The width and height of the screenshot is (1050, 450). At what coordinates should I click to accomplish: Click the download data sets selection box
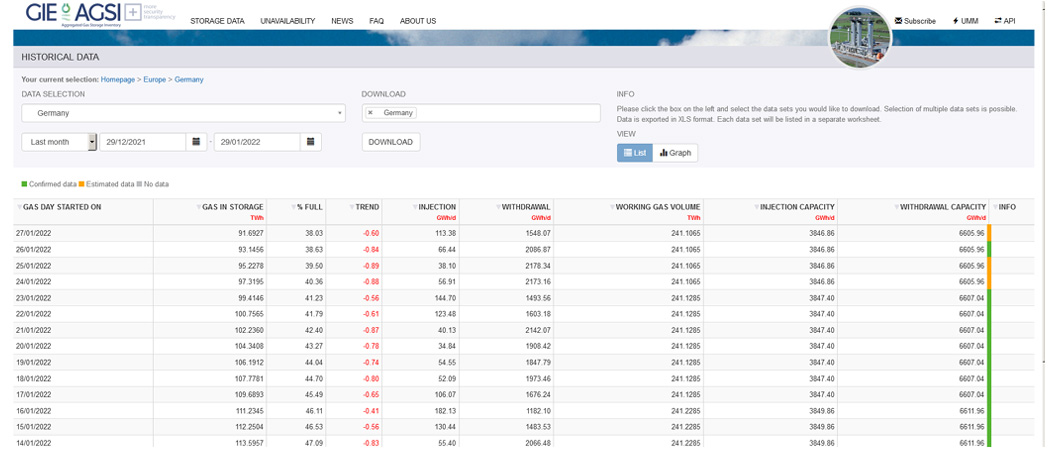point(481,113)
